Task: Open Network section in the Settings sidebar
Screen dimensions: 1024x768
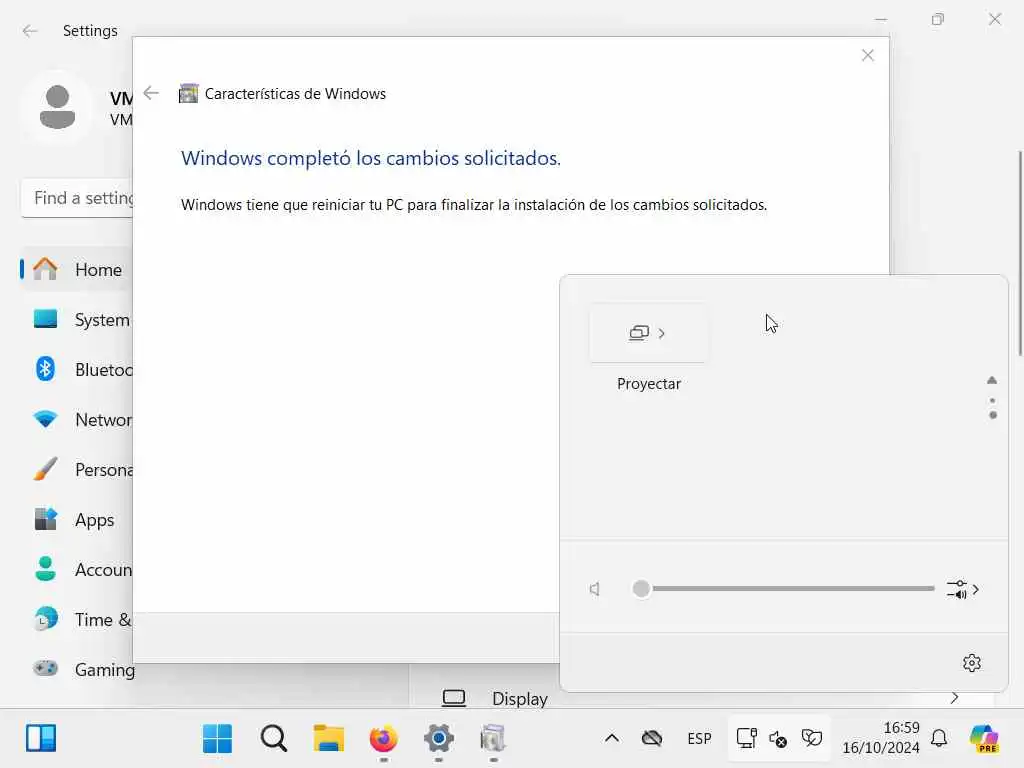Action: click(x=77, y=419)
